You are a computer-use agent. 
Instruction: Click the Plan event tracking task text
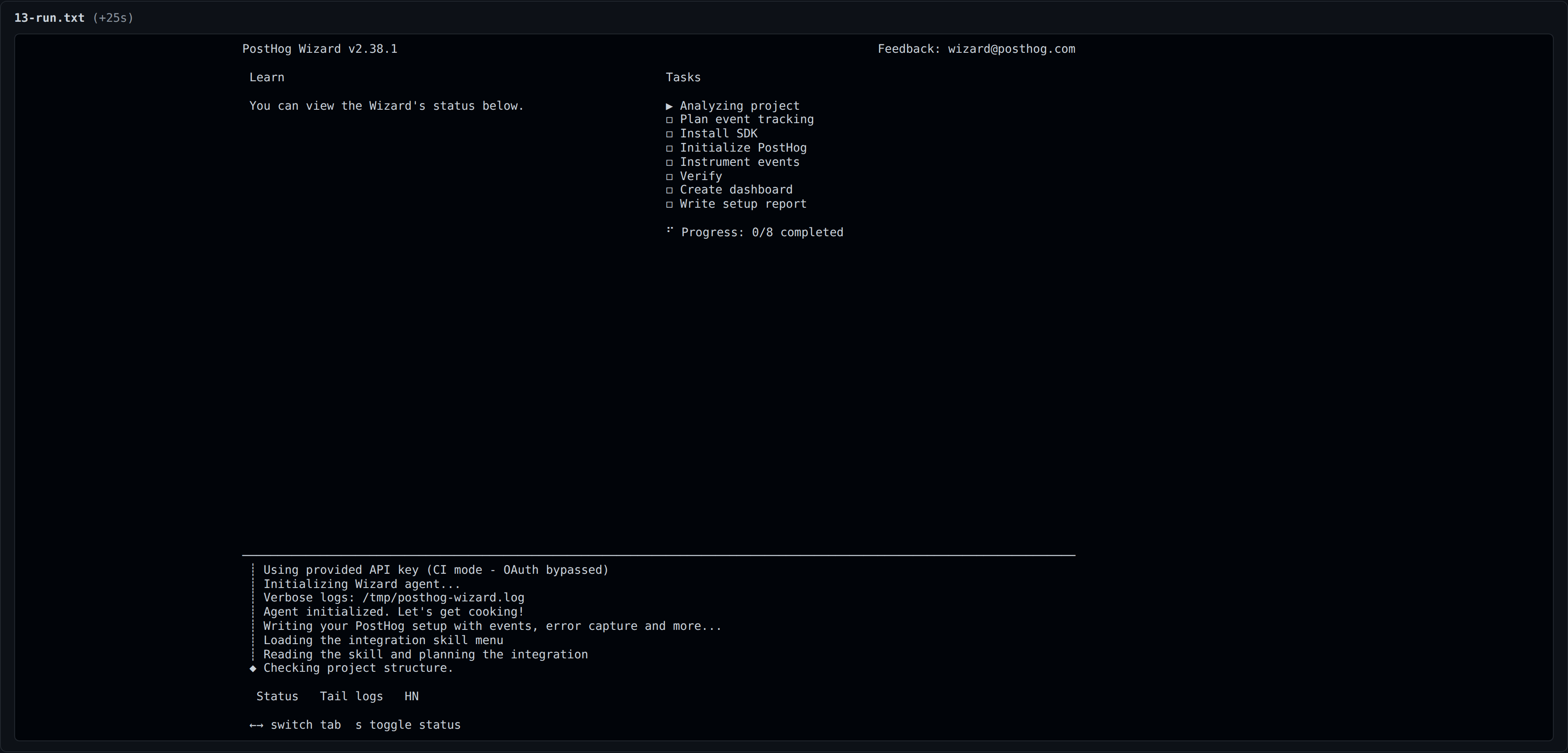[x=747, y=119]
